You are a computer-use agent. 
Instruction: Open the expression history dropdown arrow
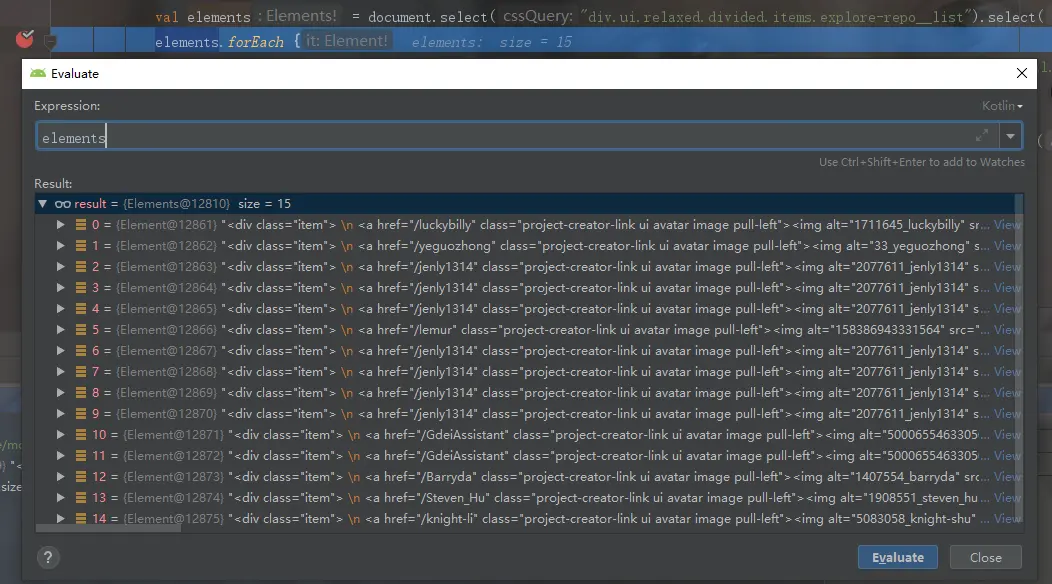pos(1010,136)
